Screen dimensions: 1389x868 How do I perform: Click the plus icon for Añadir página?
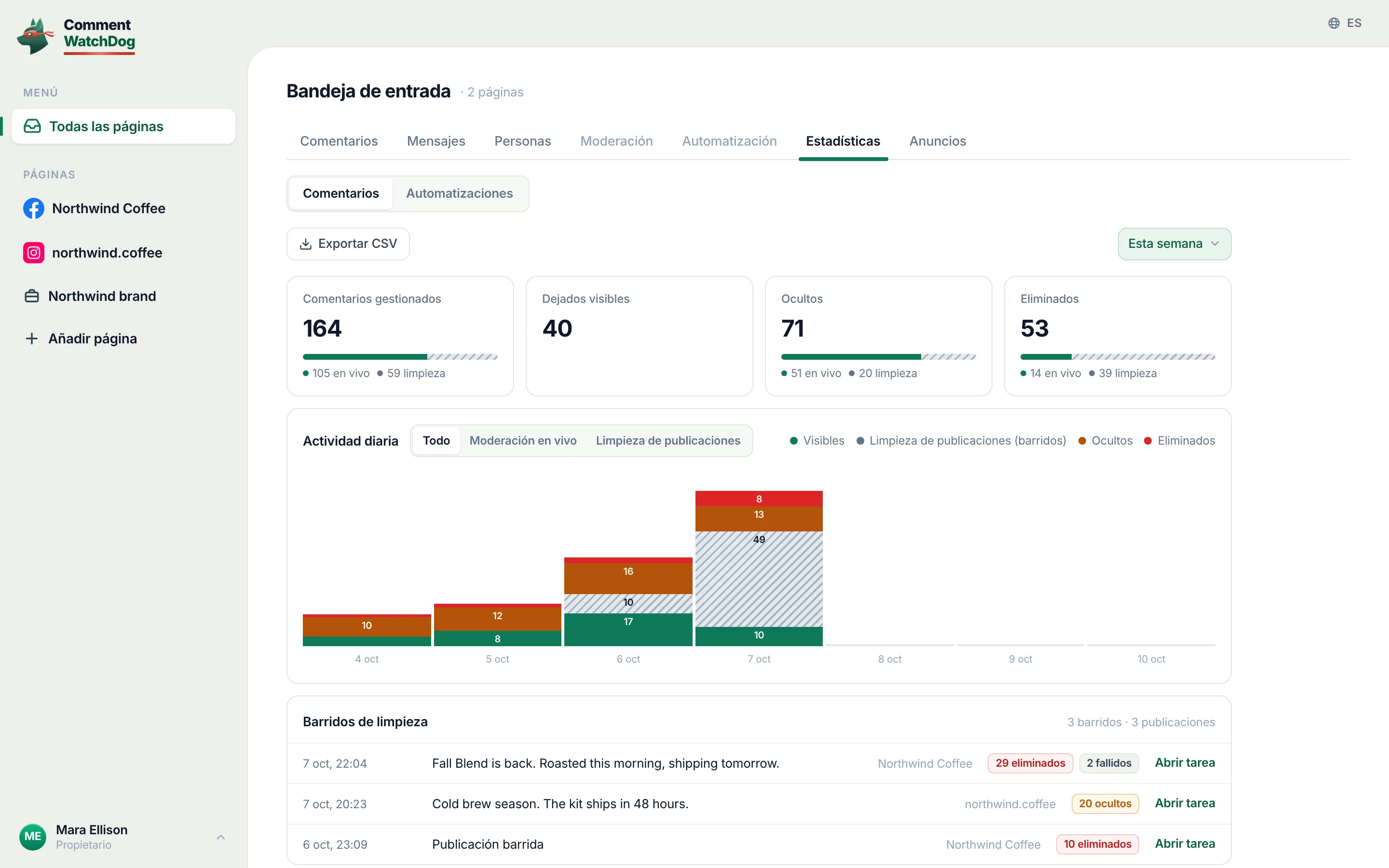[32, 339]
